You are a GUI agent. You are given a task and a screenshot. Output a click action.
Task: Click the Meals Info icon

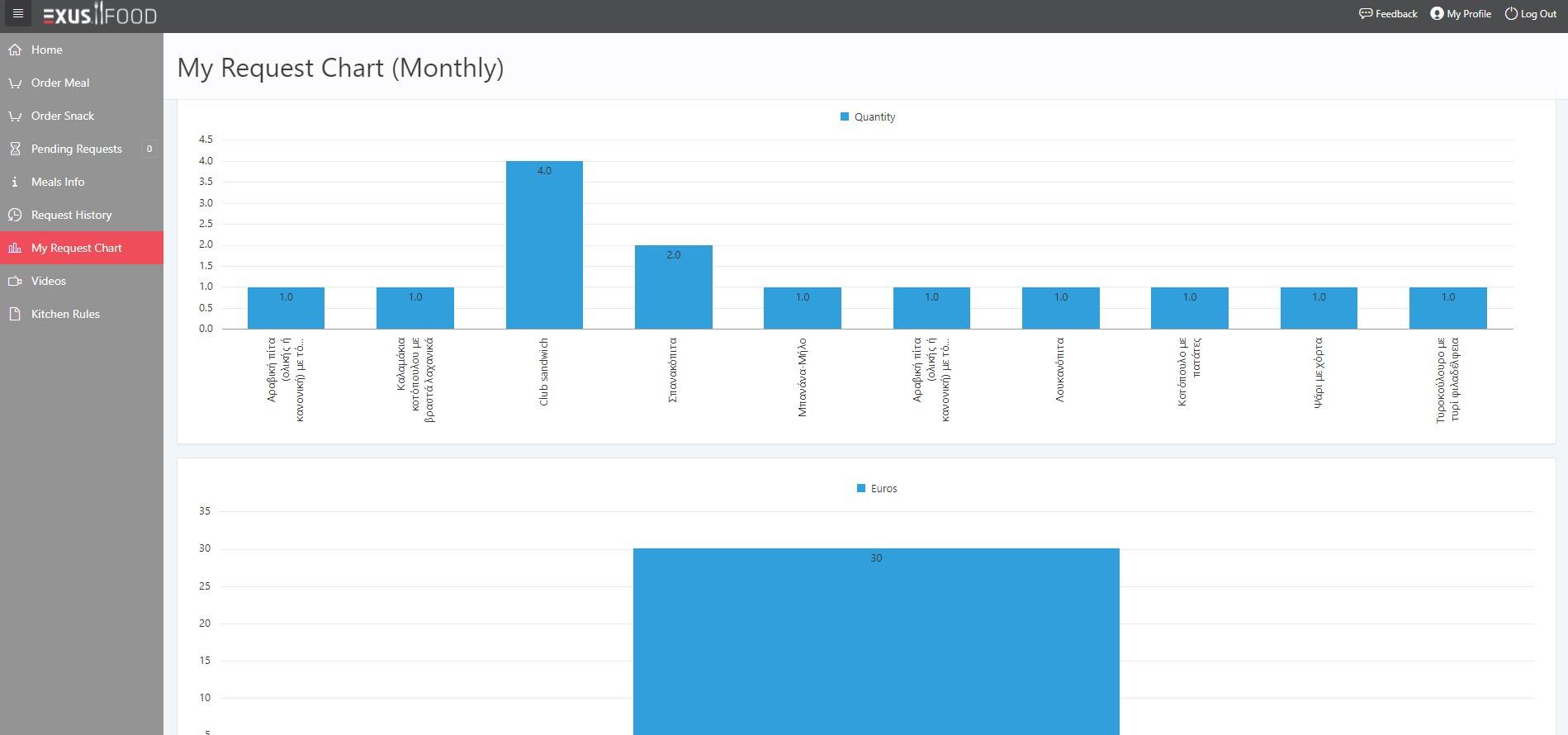(x=15, y=182)
